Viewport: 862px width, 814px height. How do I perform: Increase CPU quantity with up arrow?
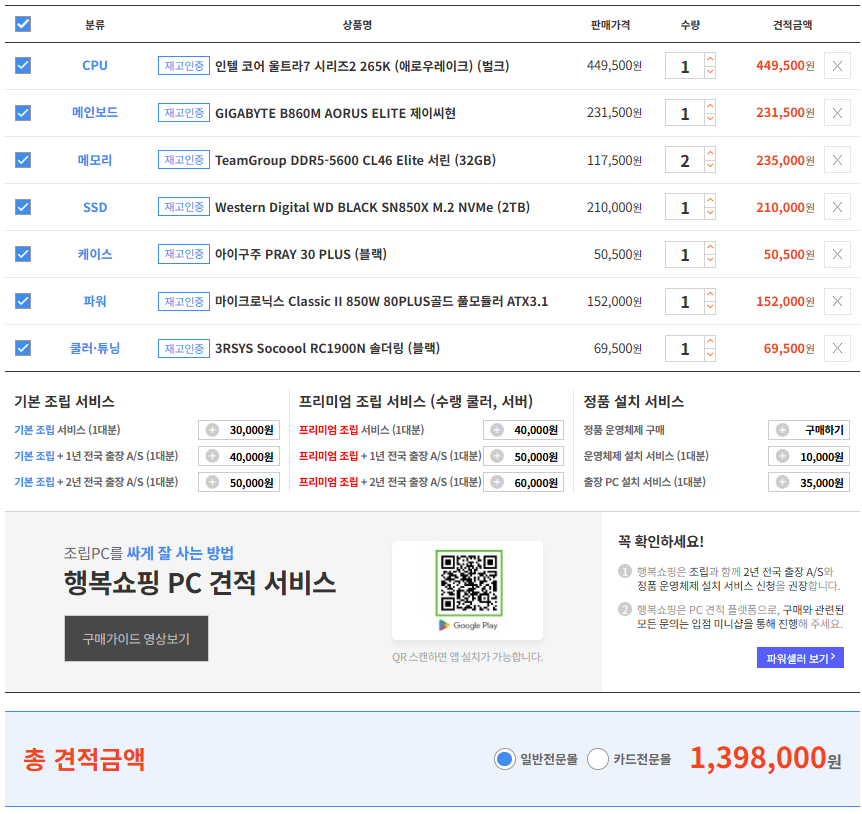coord(710,59)
